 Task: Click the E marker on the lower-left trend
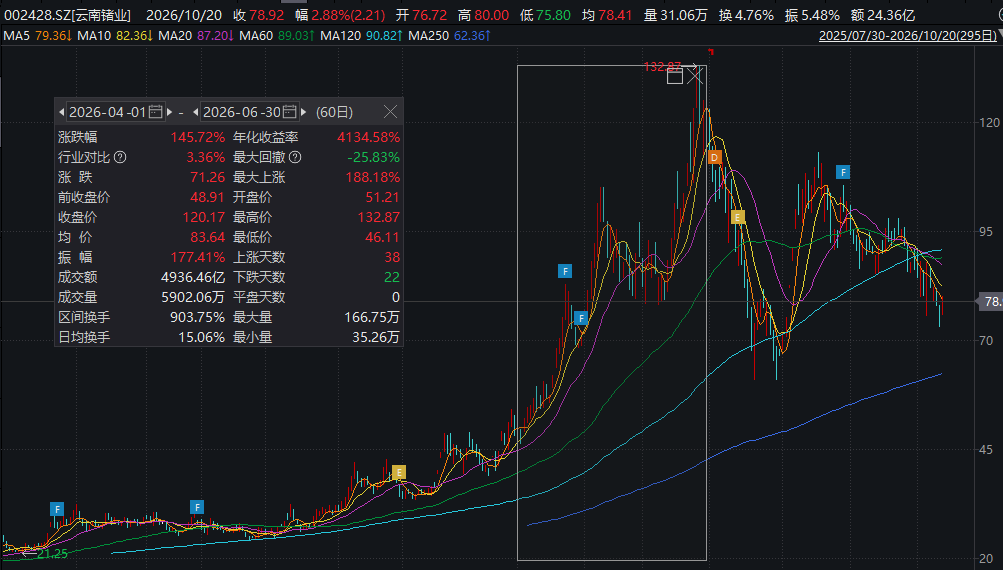pyautogui.click(x=399, y=473)
